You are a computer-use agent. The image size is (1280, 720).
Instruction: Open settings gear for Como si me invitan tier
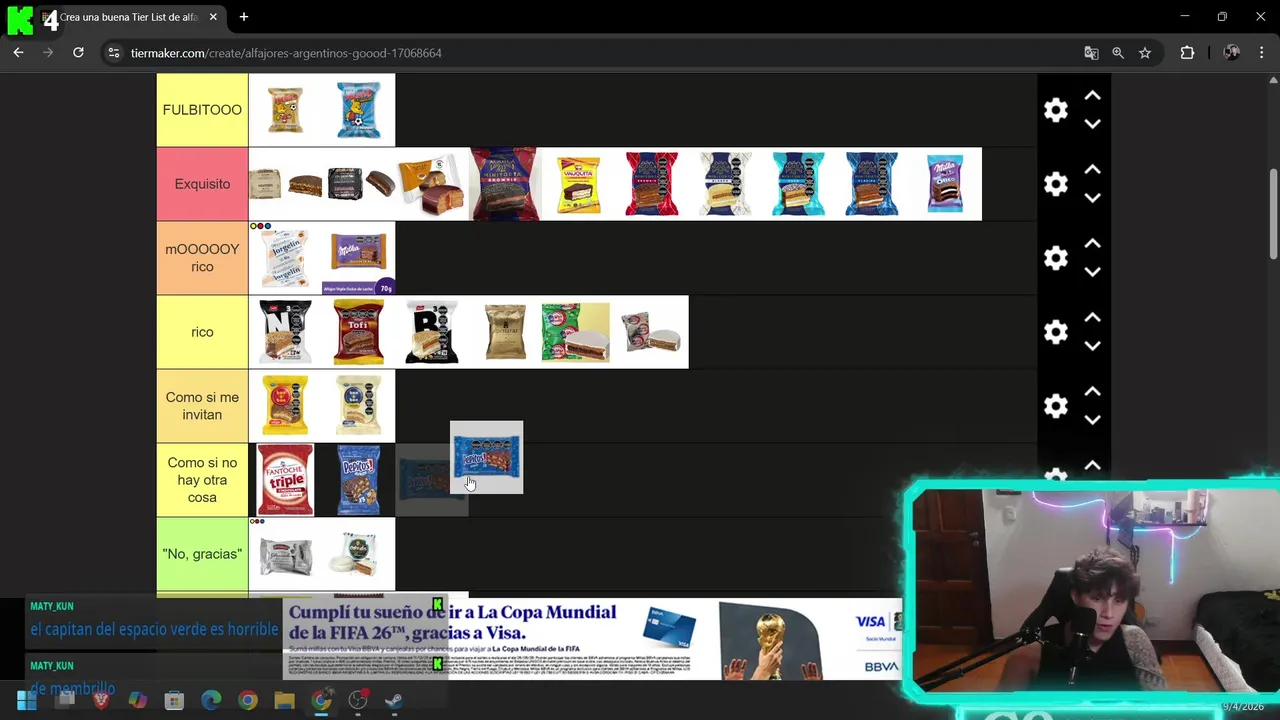pos(1056,406)
